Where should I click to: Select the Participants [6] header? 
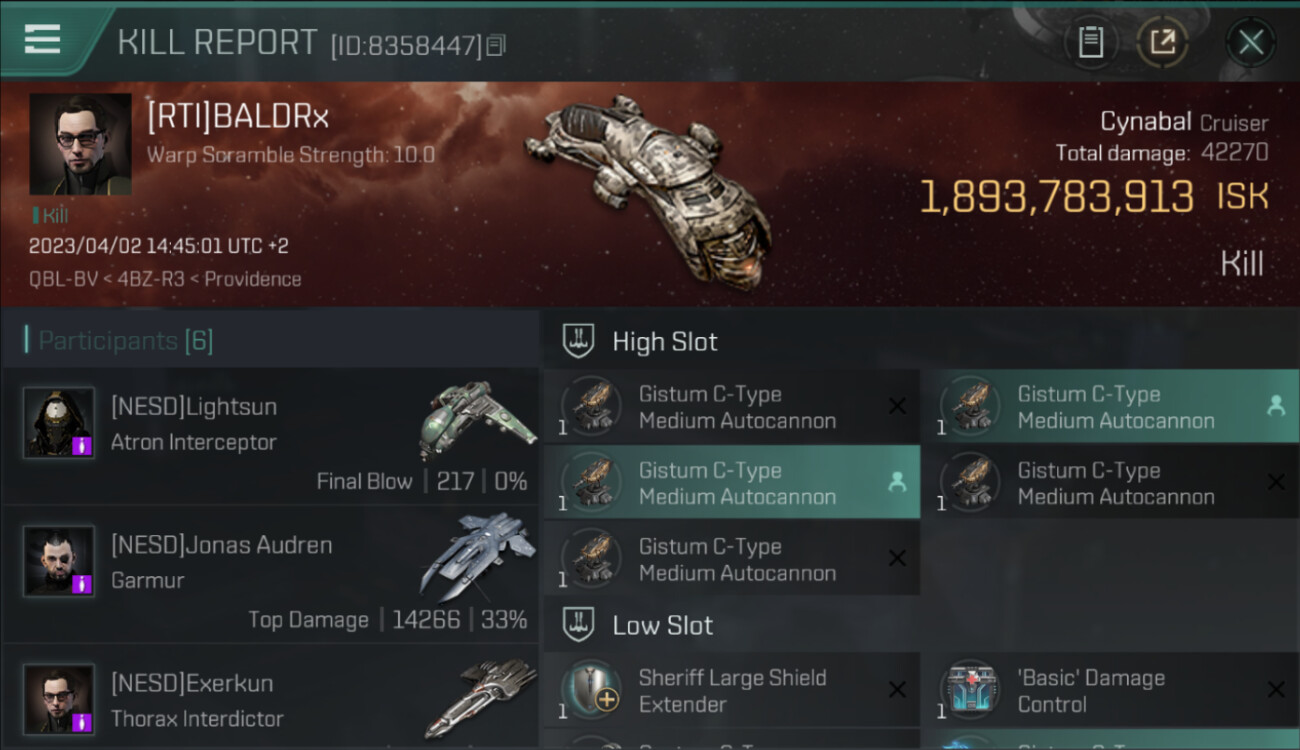(125, 341)
